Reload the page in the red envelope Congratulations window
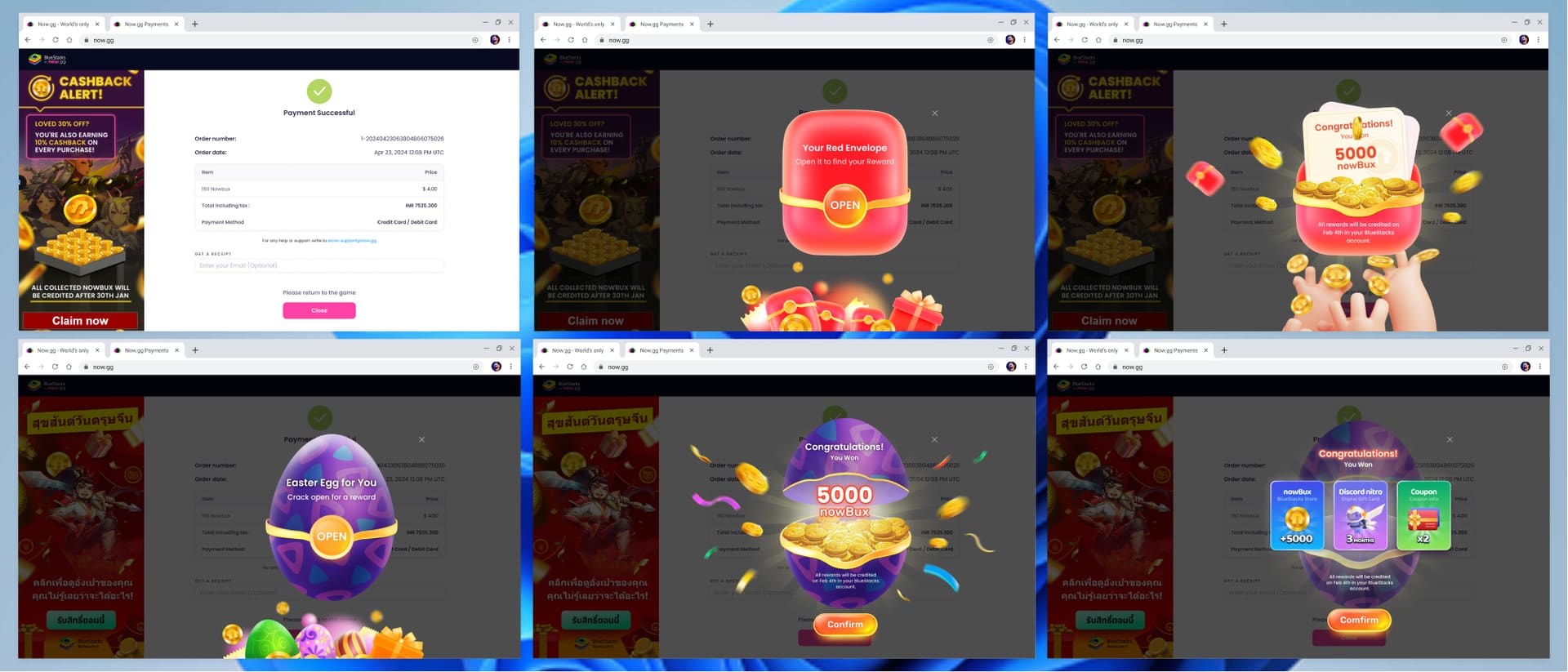The width and height of the screenshot is (1568, 672). 1085,40
